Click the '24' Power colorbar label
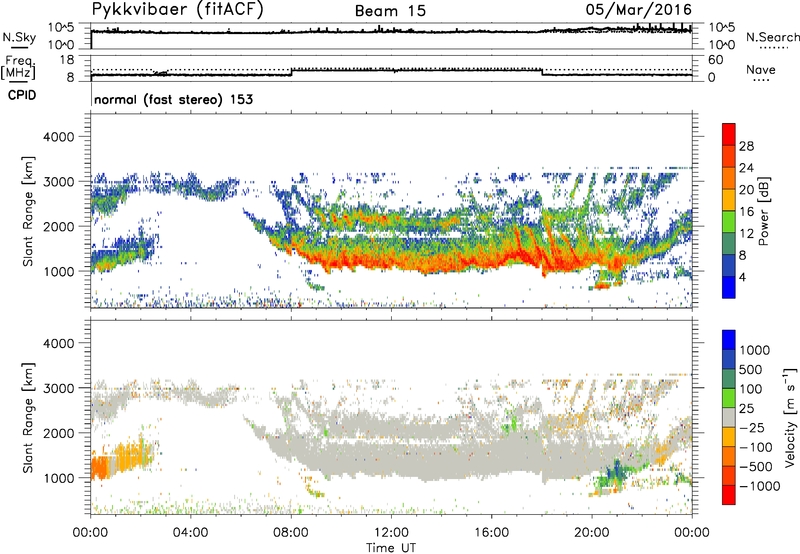 [746, 168]
